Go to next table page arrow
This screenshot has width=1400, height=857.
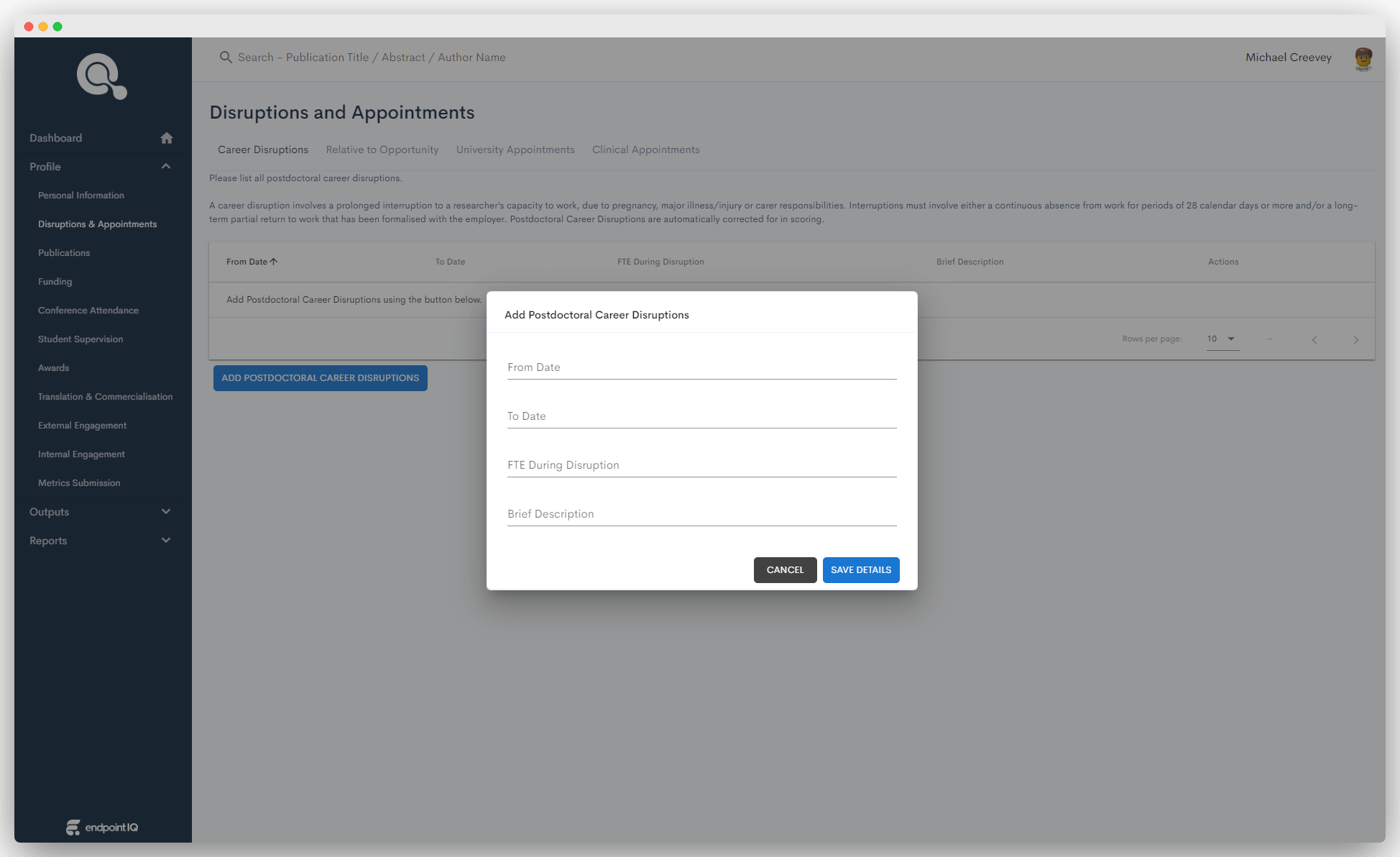pos(1355,340)
